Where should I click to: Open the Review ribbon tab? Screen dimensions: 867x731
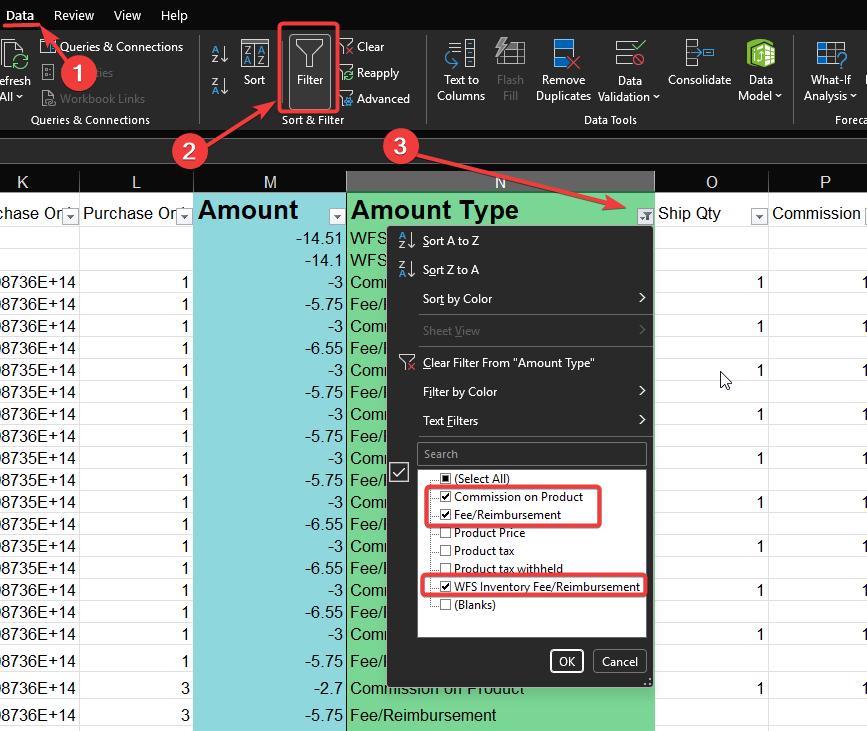point(74,16)
